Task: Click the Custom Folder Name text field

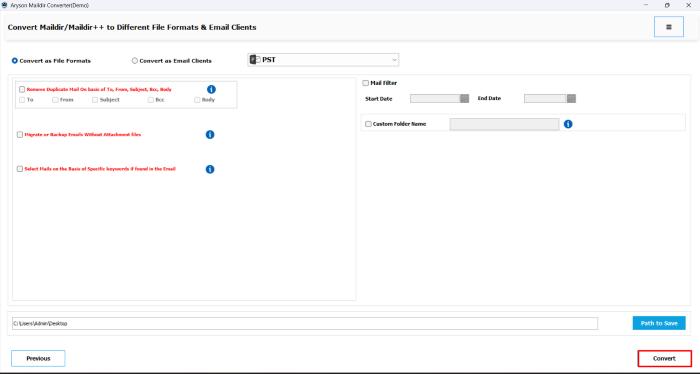Action: pos(504,124)
